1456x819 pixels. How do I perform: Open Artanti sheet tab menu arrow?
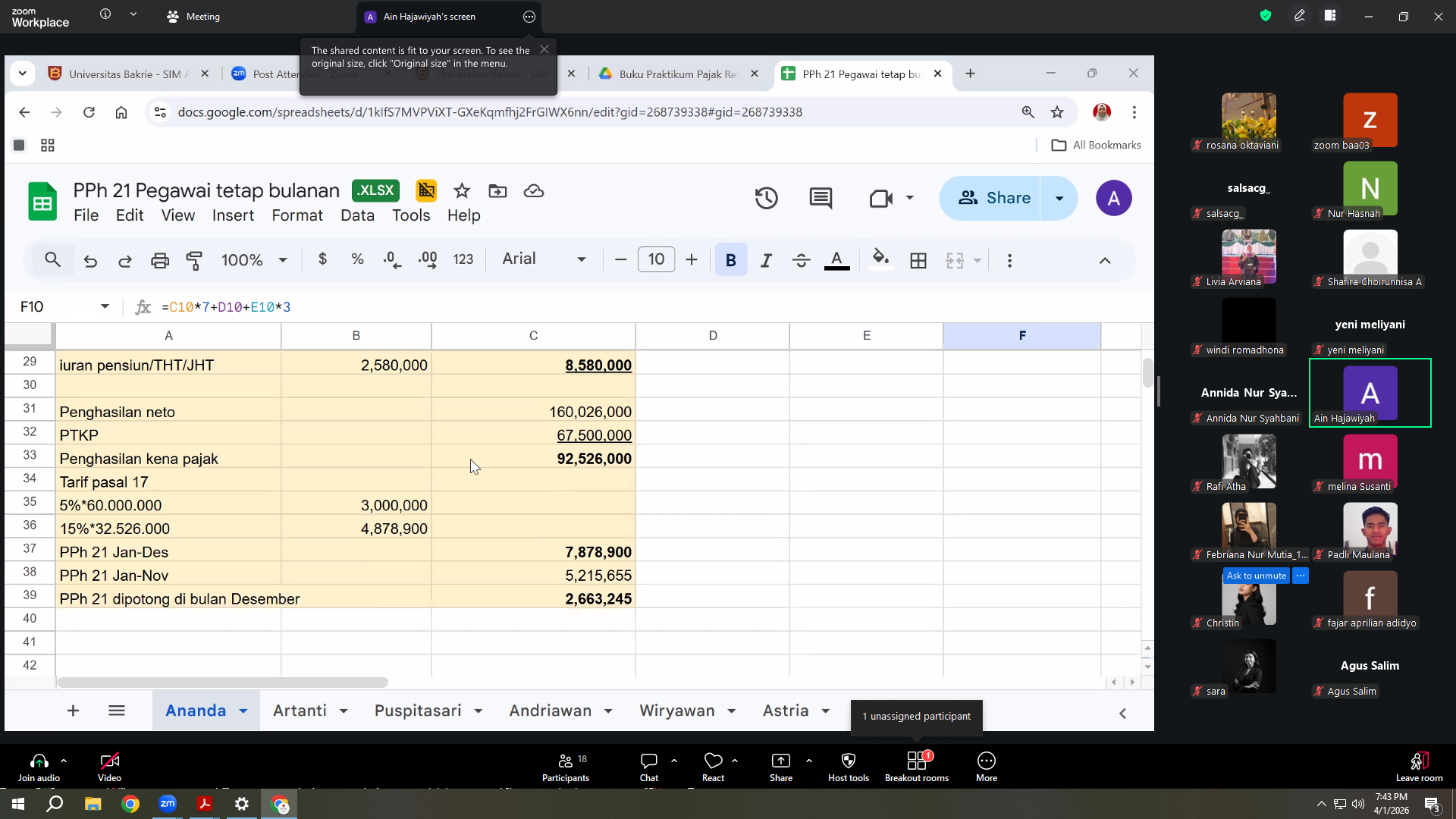344,711
